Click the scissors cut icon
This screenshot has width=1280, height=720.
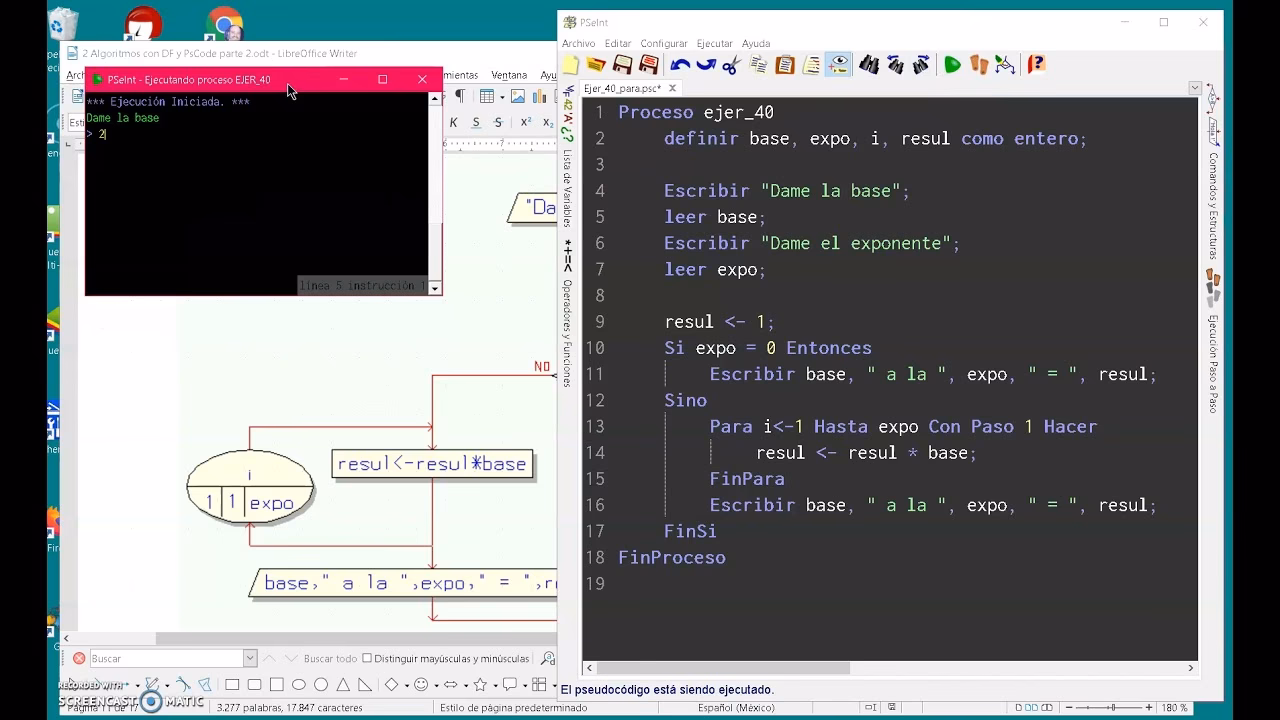[731, 65]
